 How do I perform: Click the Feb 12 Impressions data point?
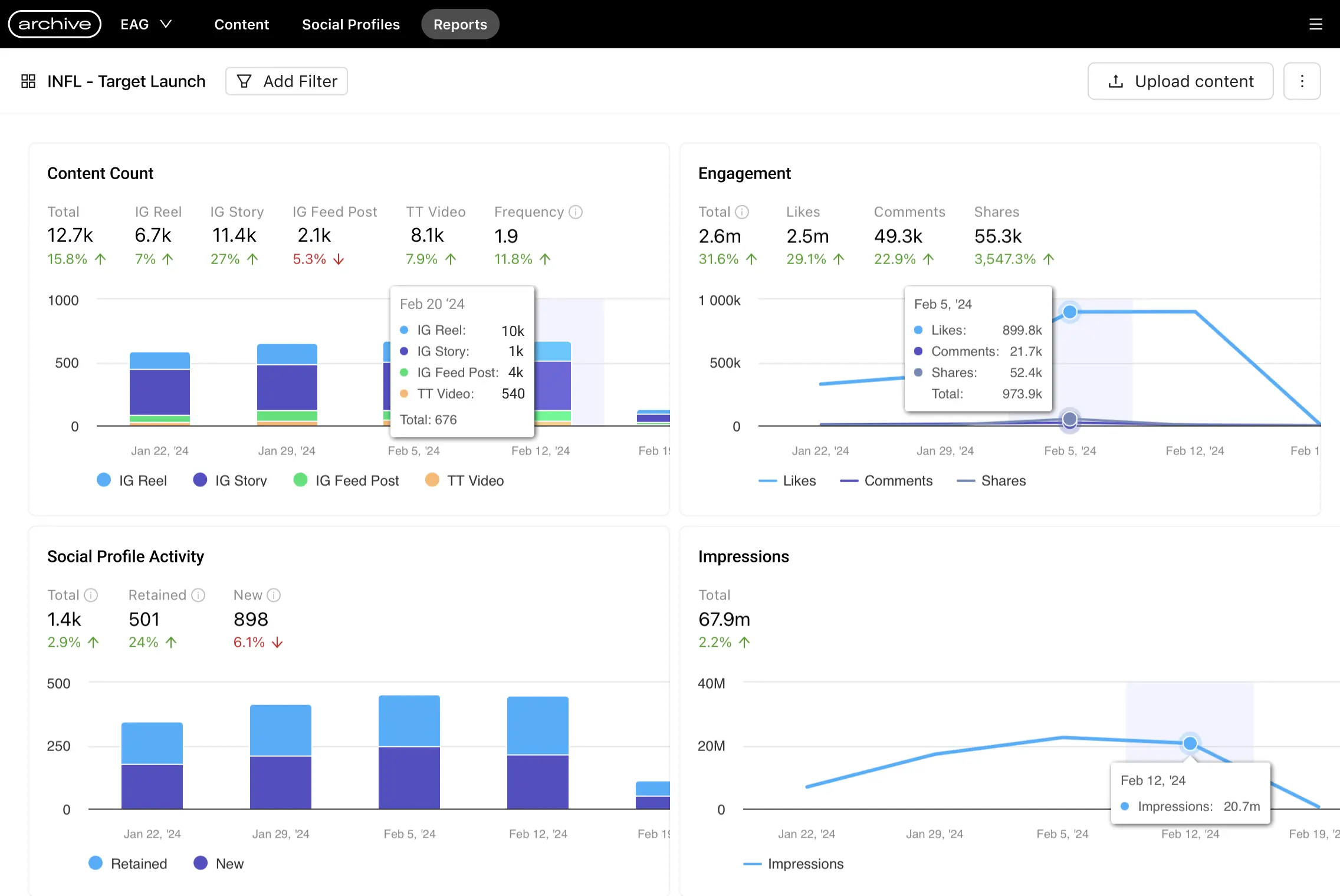(x=1190, y=743)
